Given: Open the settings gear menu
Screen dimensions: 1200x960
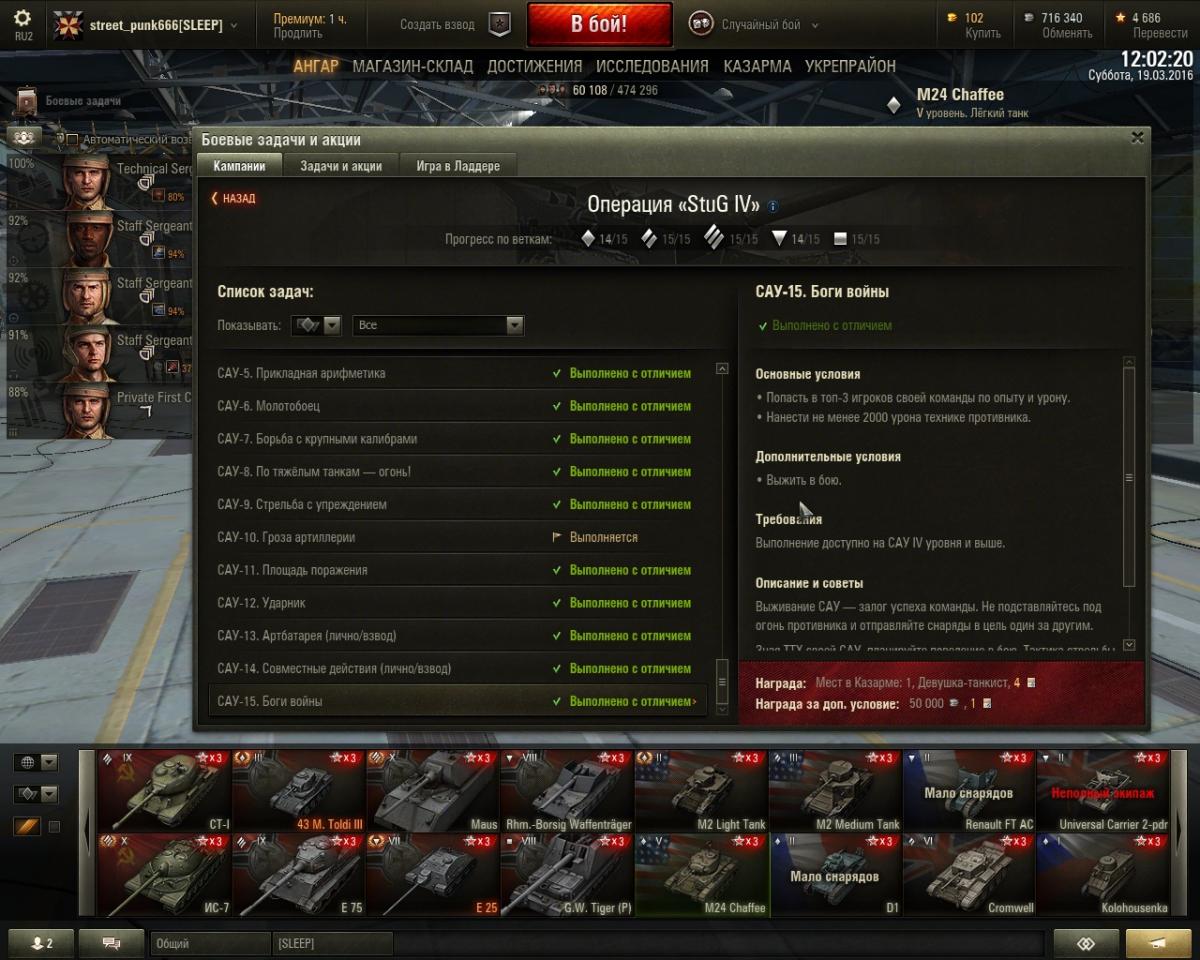Looking at the screenshot, I should click(x=23, y=18).
